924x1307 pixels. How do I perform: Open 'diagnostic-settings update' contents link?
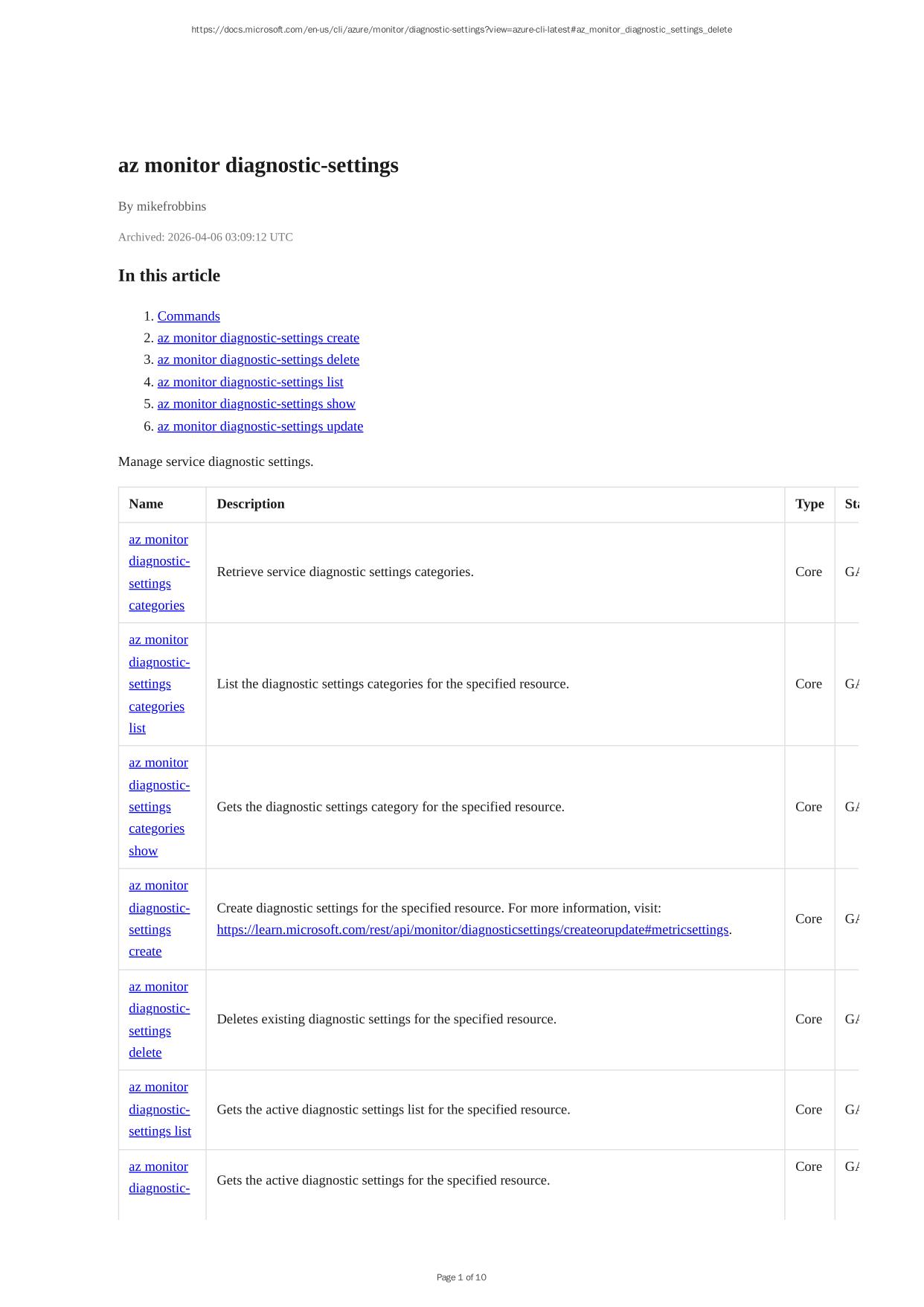260,426
